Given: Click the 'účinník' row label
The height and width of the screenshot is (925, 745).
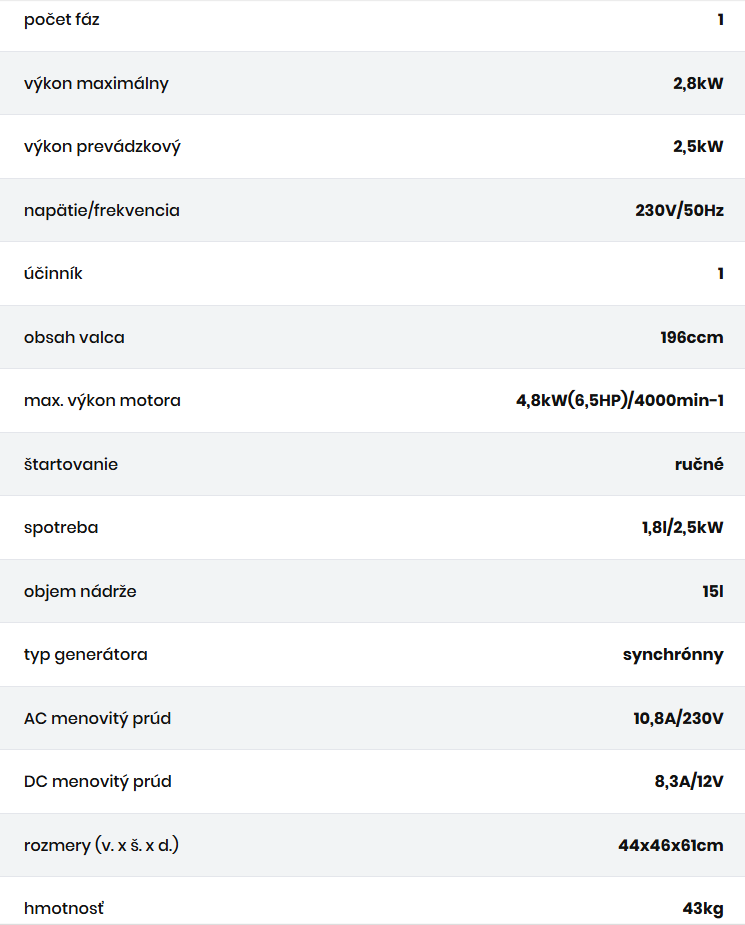Looking at the screenshot, I should coord(53,274).
